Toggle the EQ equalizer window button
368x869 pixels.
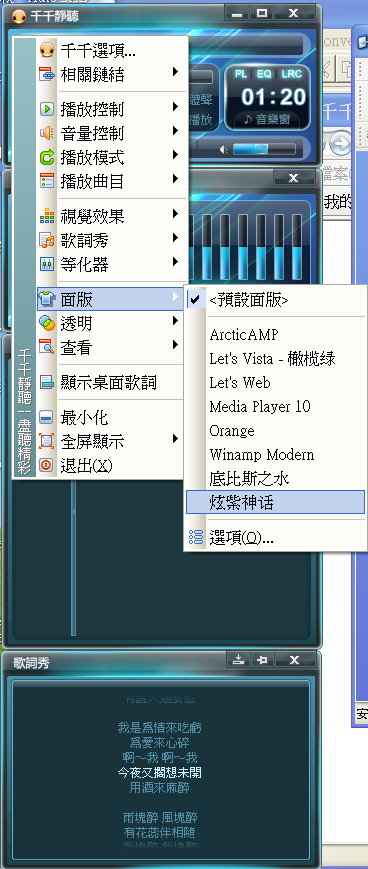(264, 74)
